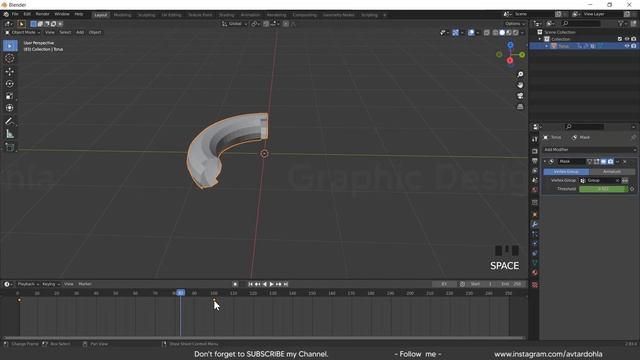The image size is (640, 360).
Task: Open the Object properties orange square tab
Action: click(535, 214)
